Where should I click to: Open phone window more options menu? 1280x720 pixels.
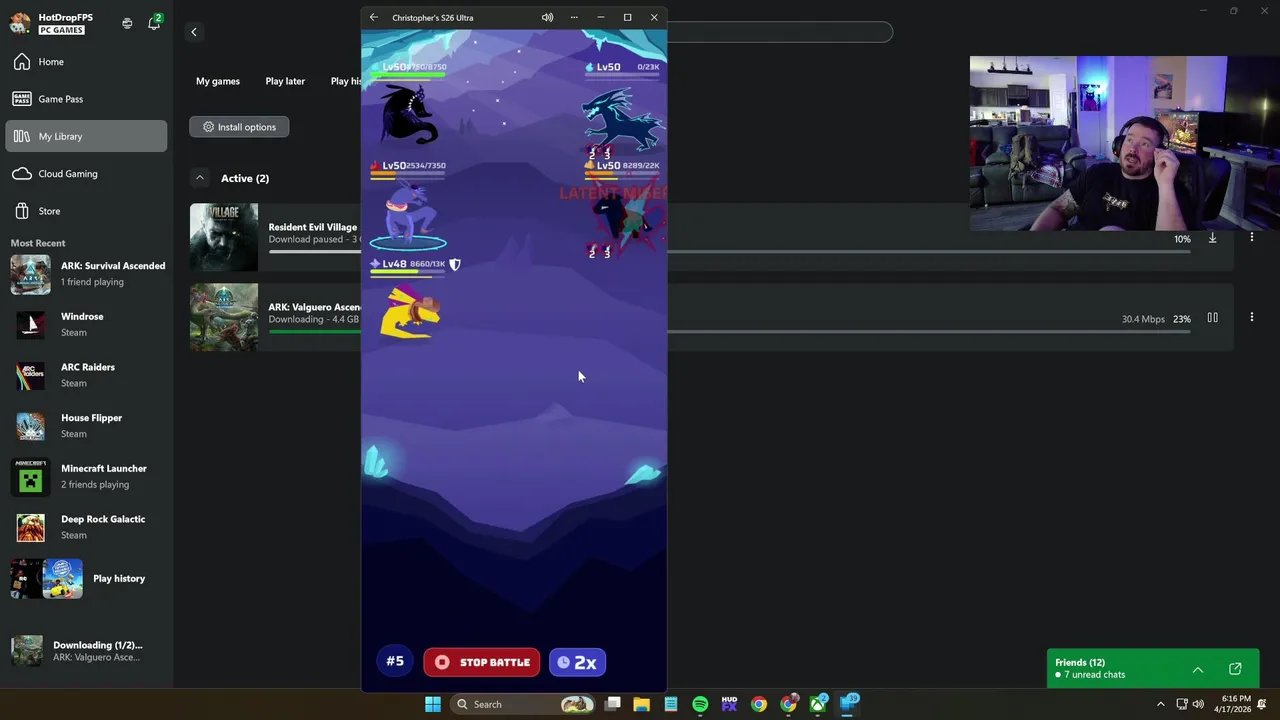(574, 17)
